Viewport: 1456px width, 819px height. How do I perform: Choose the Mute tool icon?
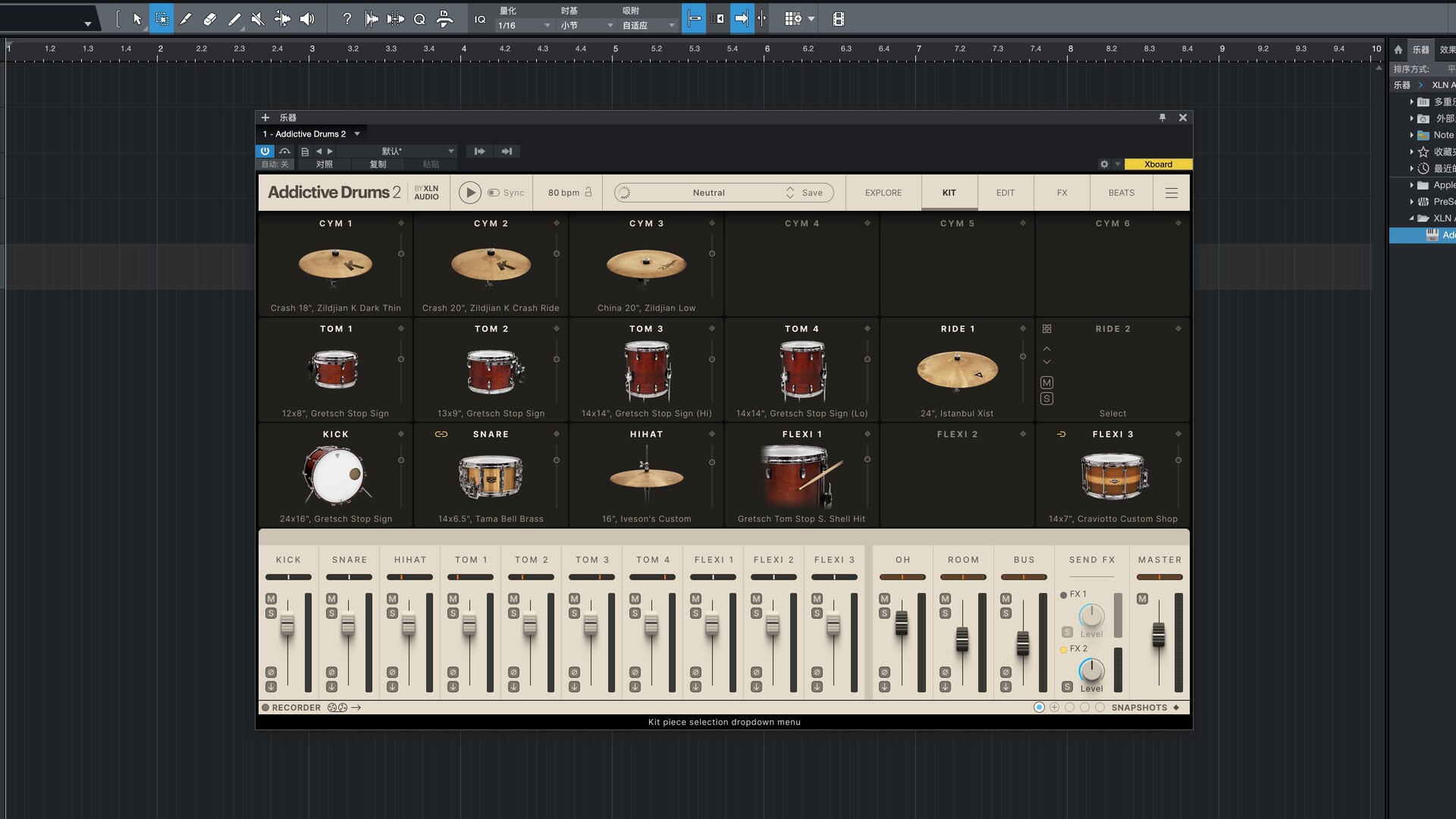point(258,19)
